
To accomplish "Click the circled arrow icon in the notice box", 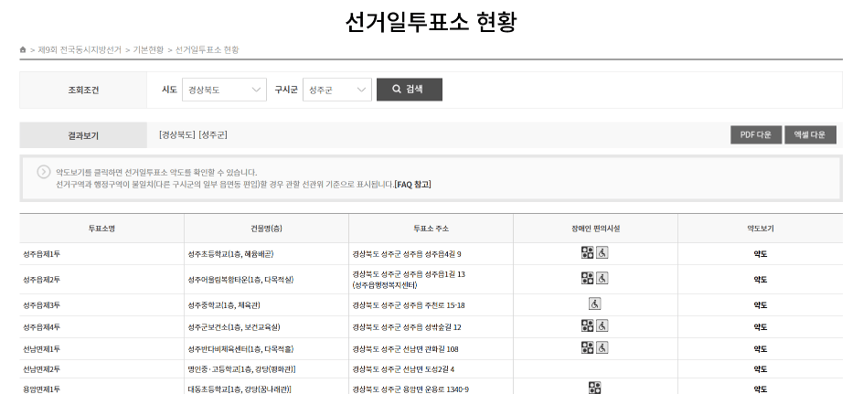I will tap(43, 172).
